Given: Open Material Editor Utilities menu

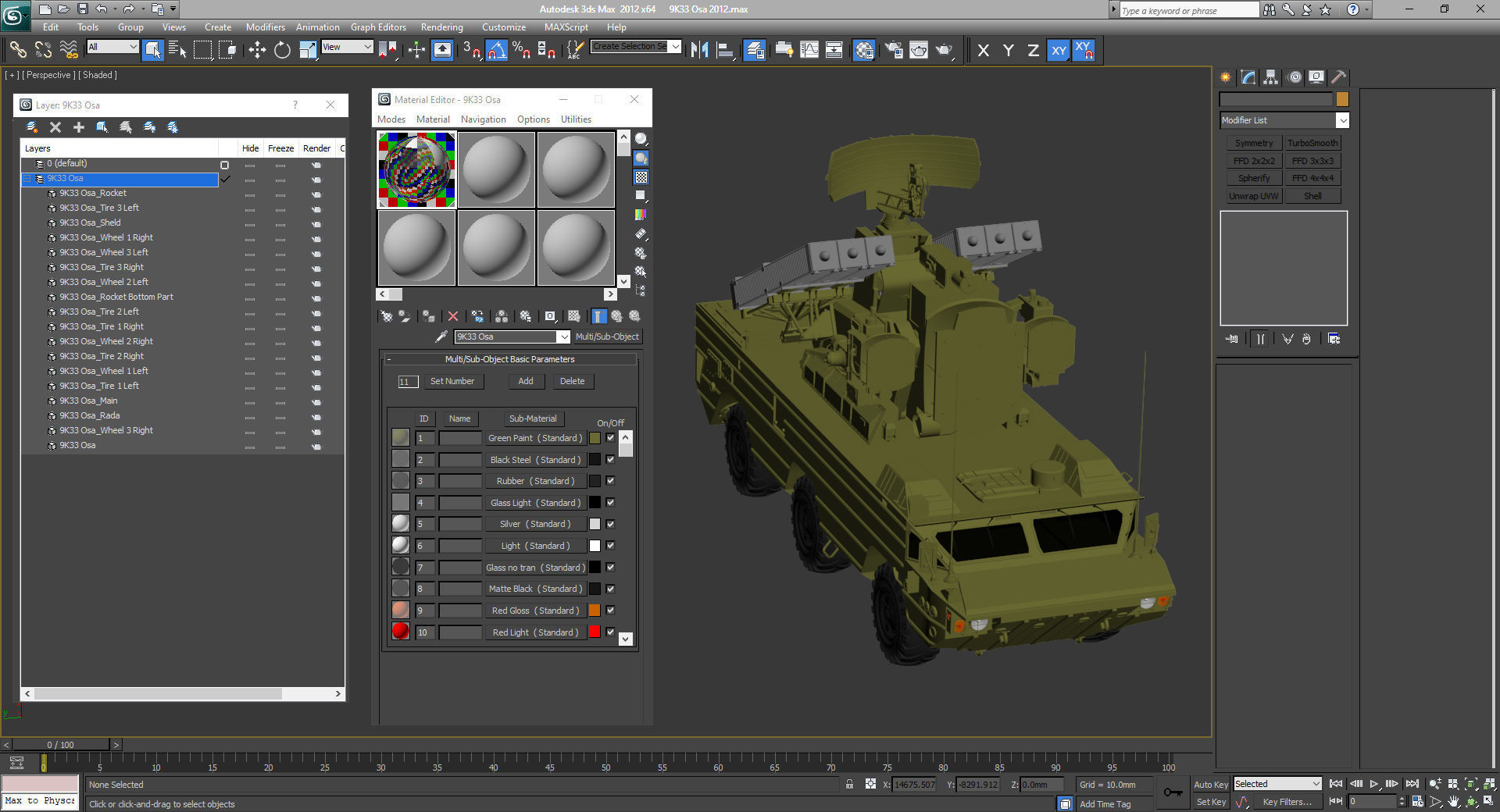Looking at the screenshot, I should [x=576, y=119].
